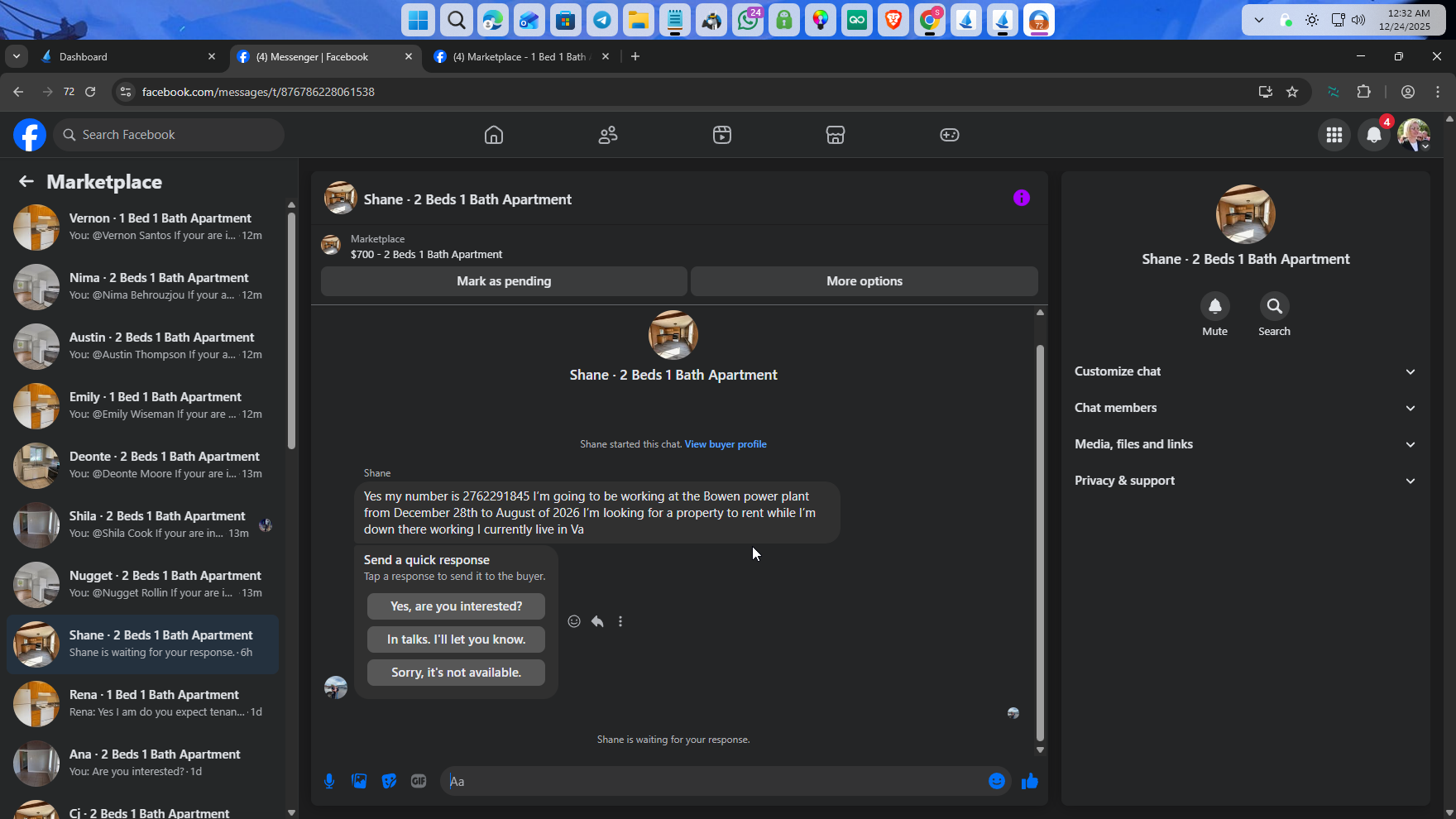Image resolution: width=1456 pixels, height=819 pixels.
Task: Expand Privacy & support section
Action: click(1246, 481)
